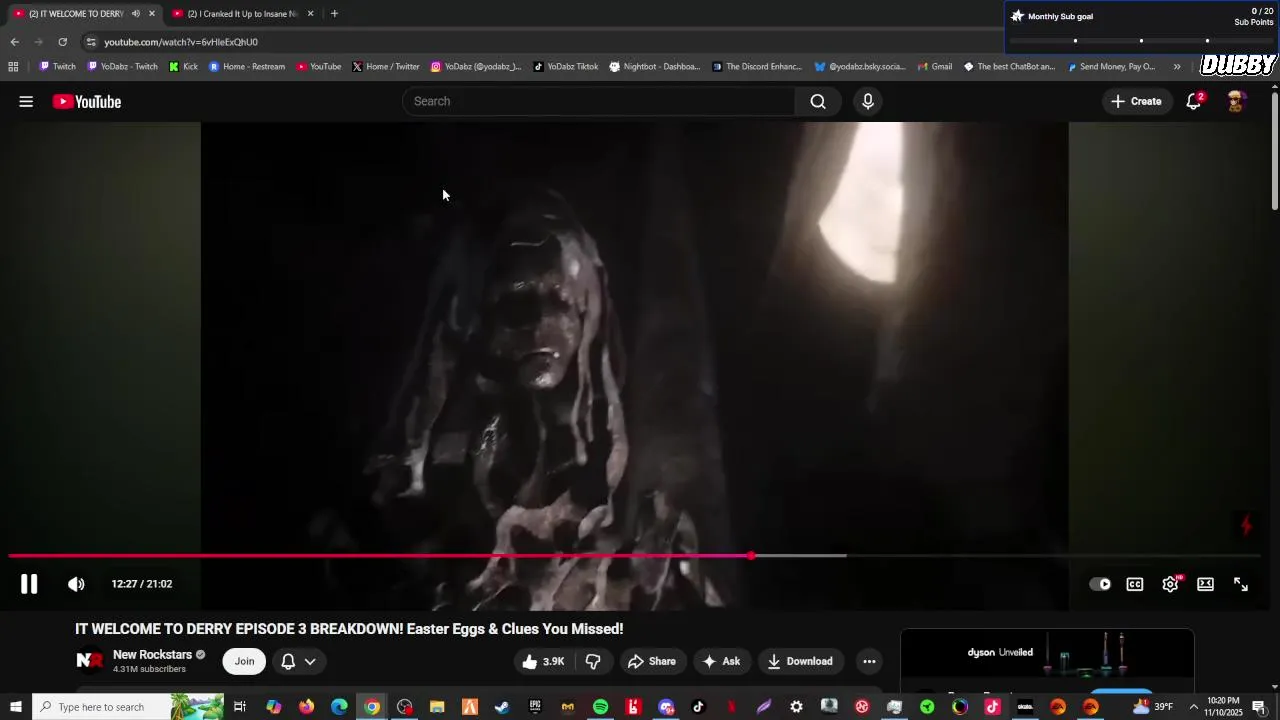Open the player settings gear
Viewport: 1280px width, 720px height.
1171,584
